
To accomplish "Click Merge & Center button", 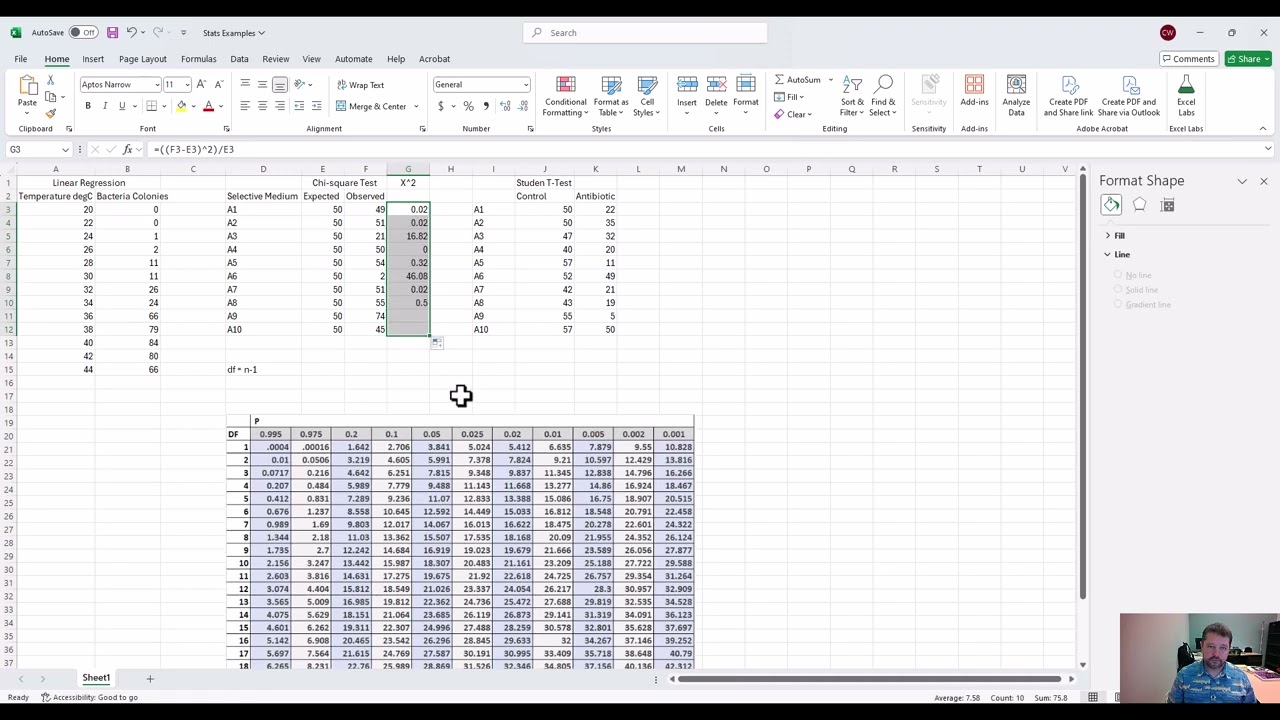I will [372, 106].
